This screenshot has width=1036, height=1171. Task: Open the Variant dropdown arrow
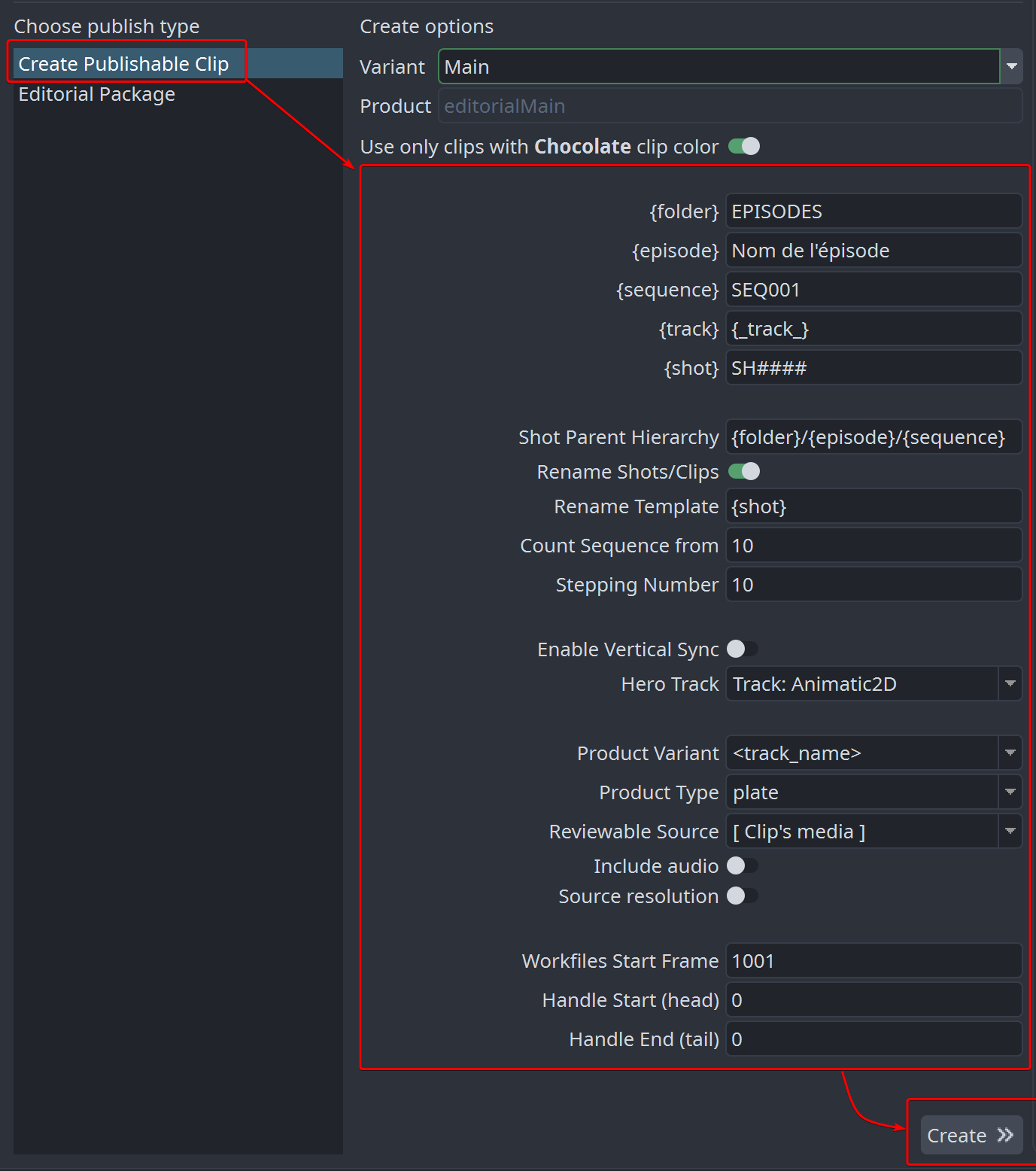click(x=1011, y=67)
